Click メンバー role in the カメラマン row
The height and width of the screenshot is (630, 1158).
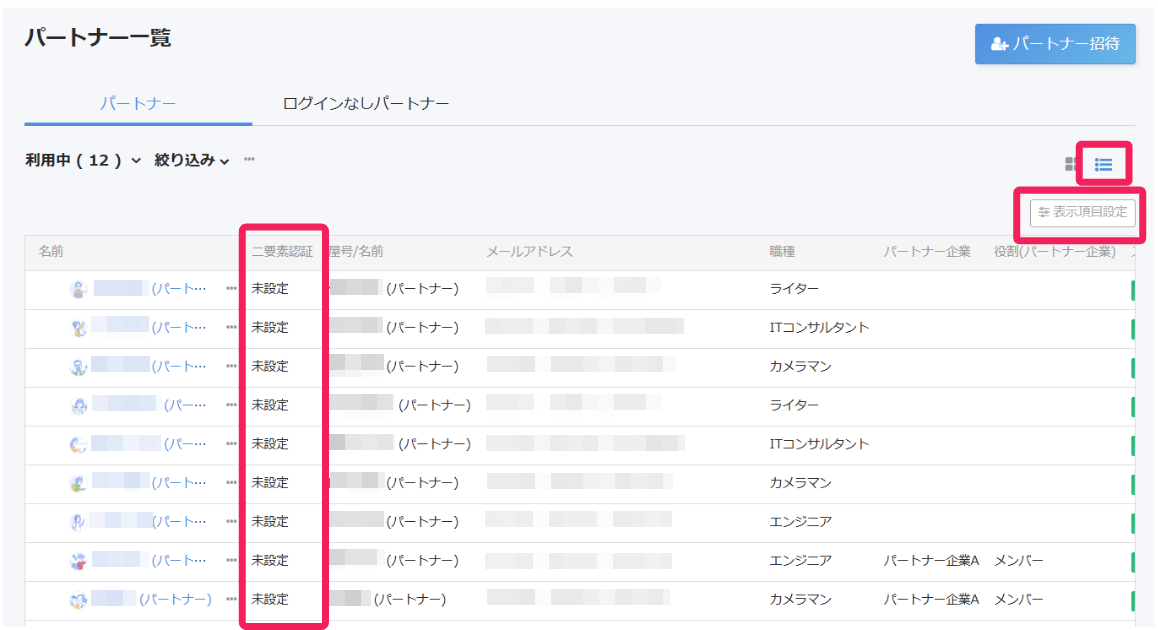click(1018, 599)
